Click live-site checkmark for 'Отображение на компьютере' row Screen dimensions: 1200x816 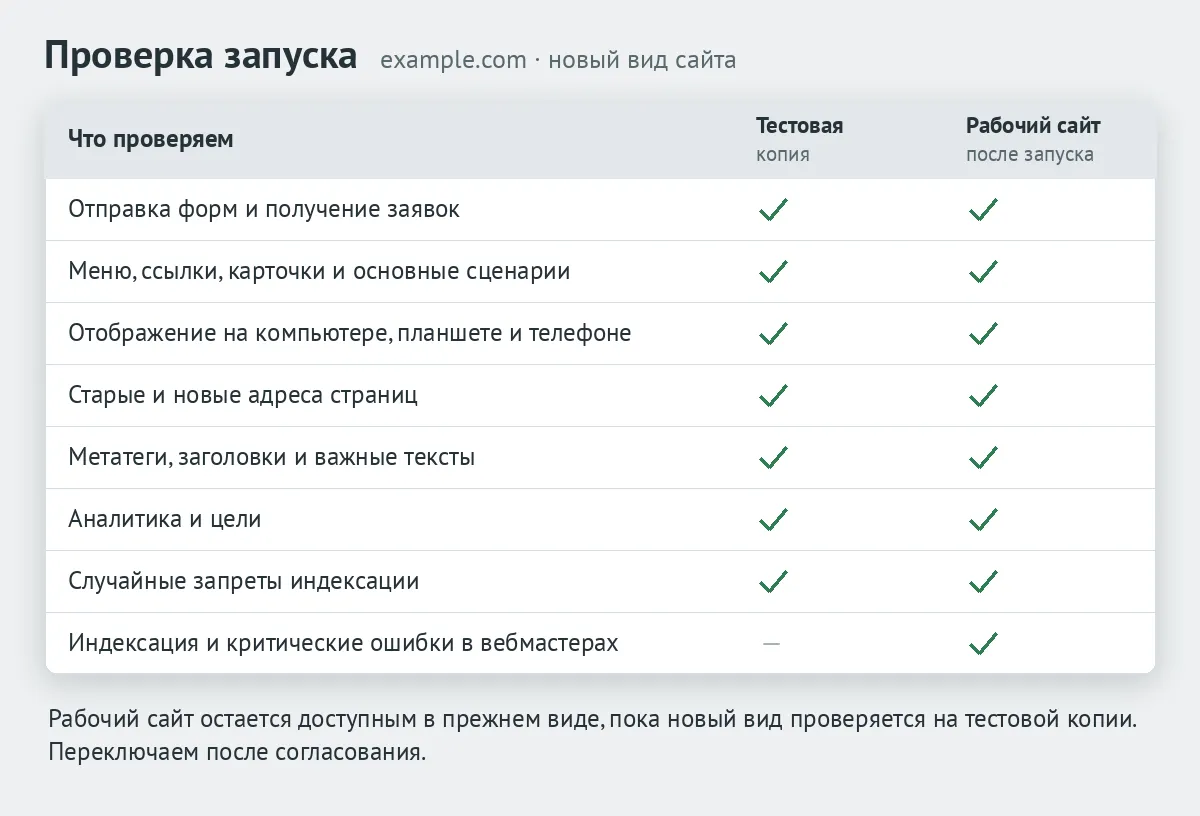[x=983, y=334]
